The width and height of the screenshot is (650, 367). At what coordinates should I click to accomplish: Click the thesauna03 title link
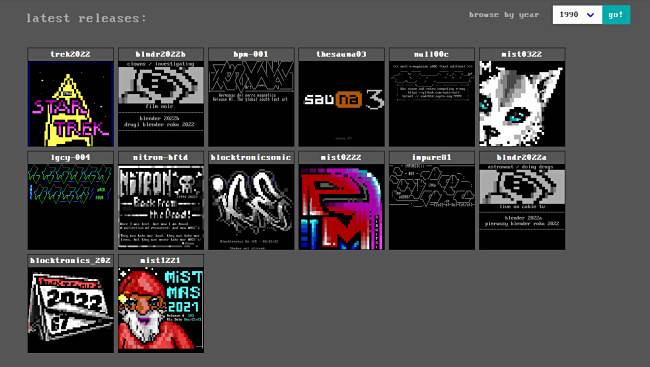point(342,54)
